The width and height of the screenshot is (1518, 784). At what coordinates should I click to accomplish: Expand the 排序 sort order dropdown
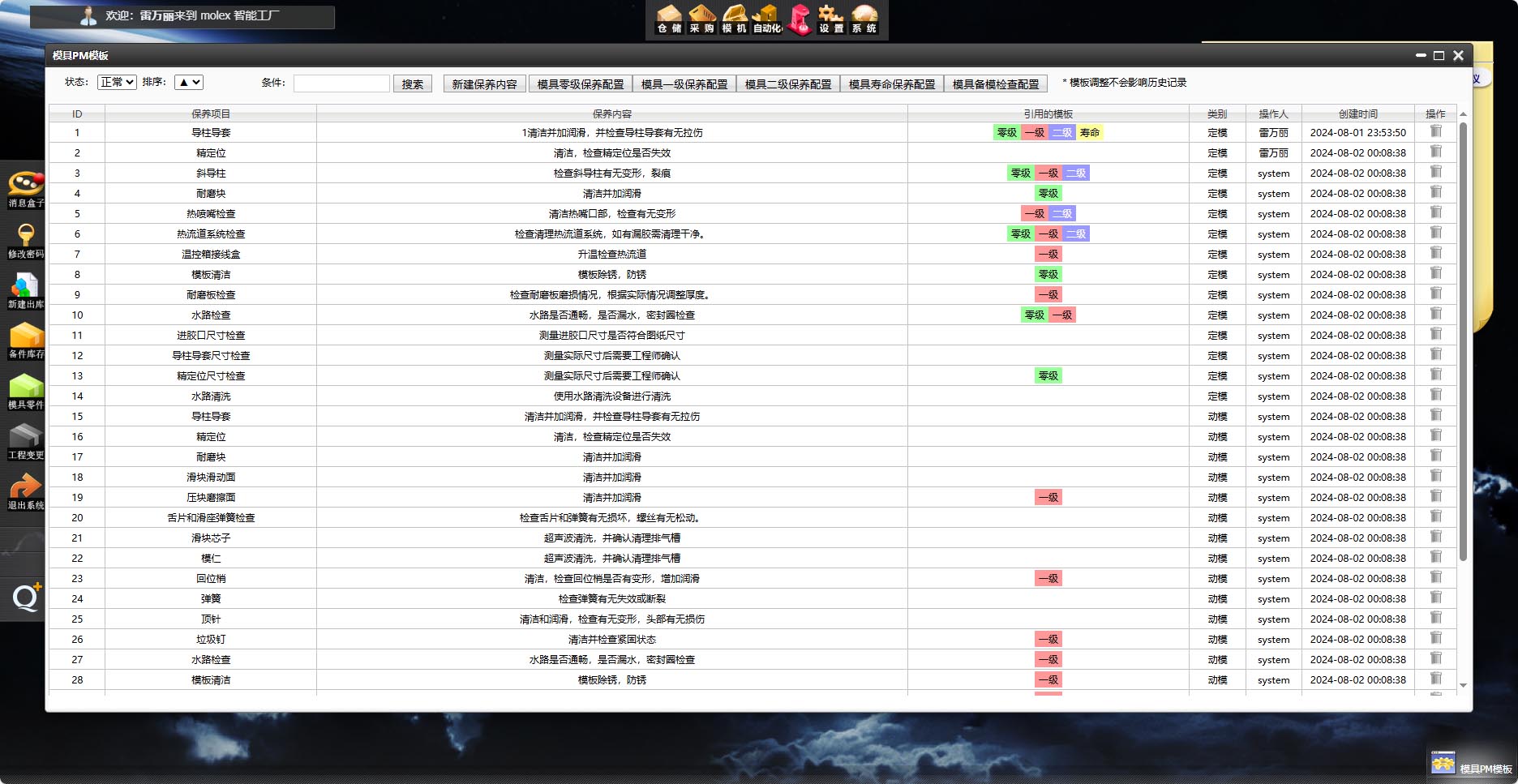pyautogui.click(x=188, y=82)
